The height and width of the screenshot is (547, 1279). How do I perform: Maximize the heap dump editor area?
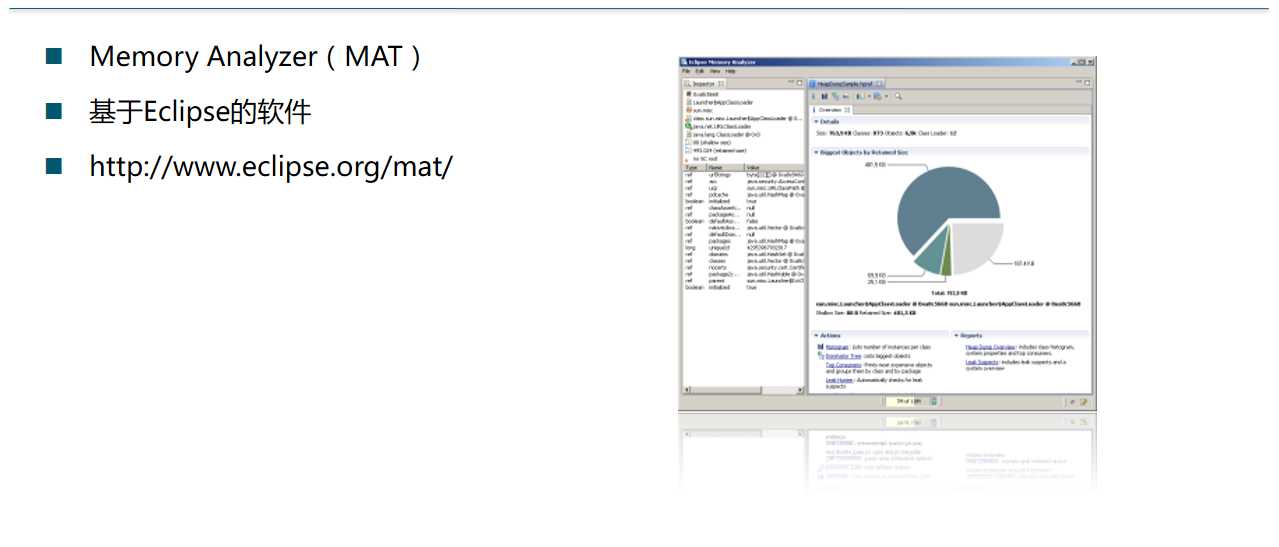1087,84
